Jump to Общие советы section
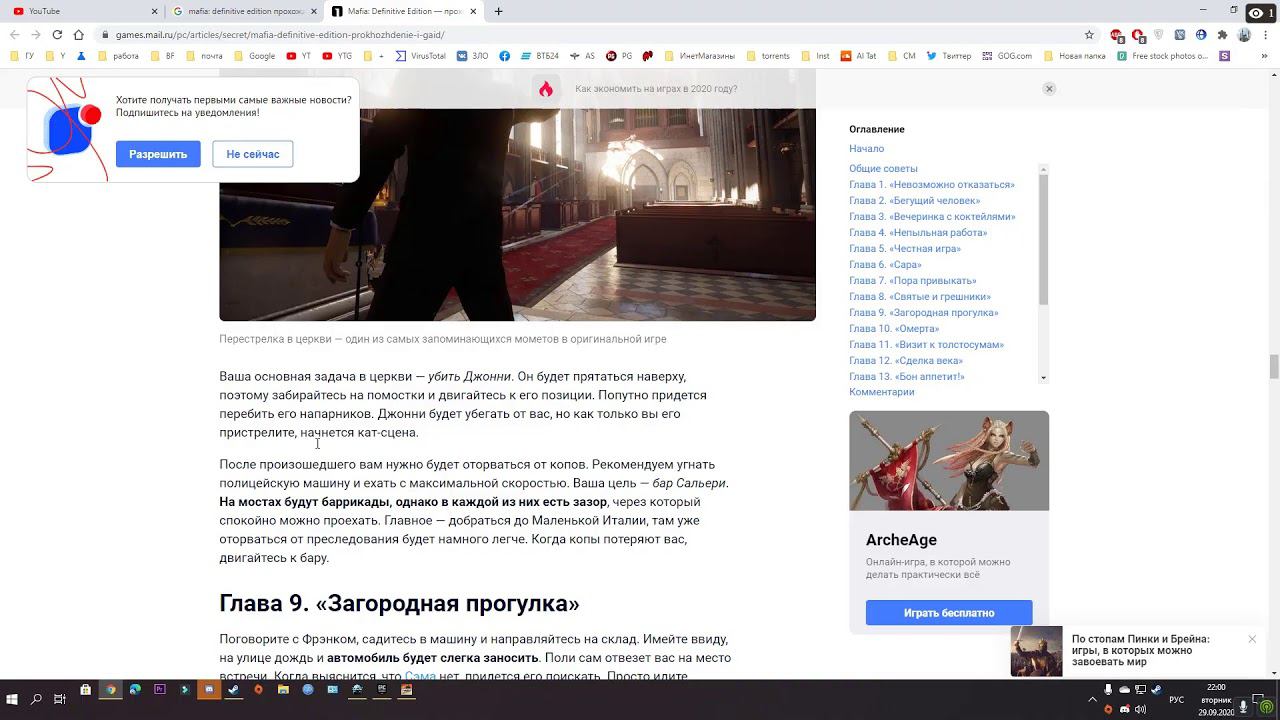 click(883, 169)
